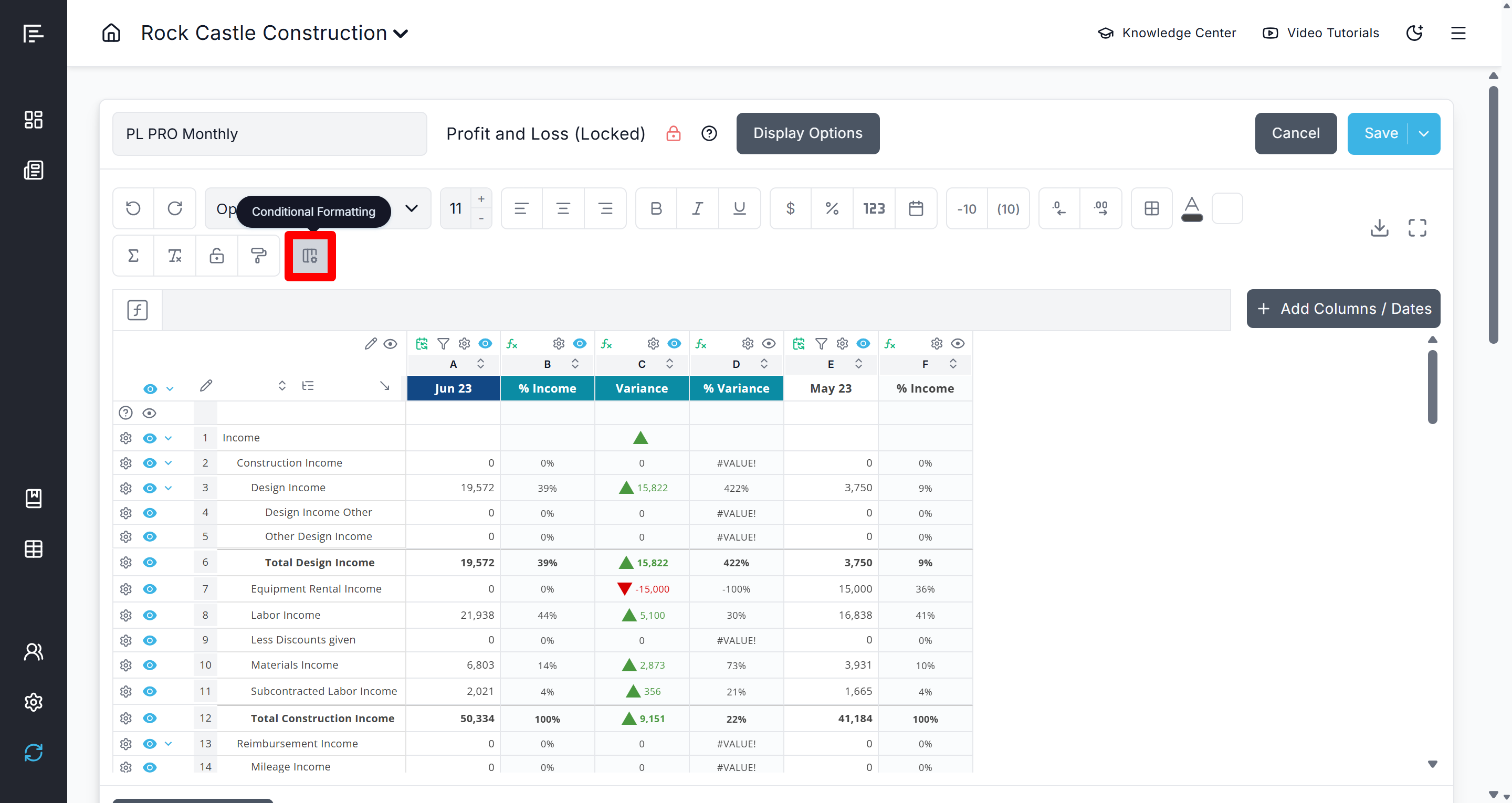Toggle visibility of Labor Income row

coord(150,615)
